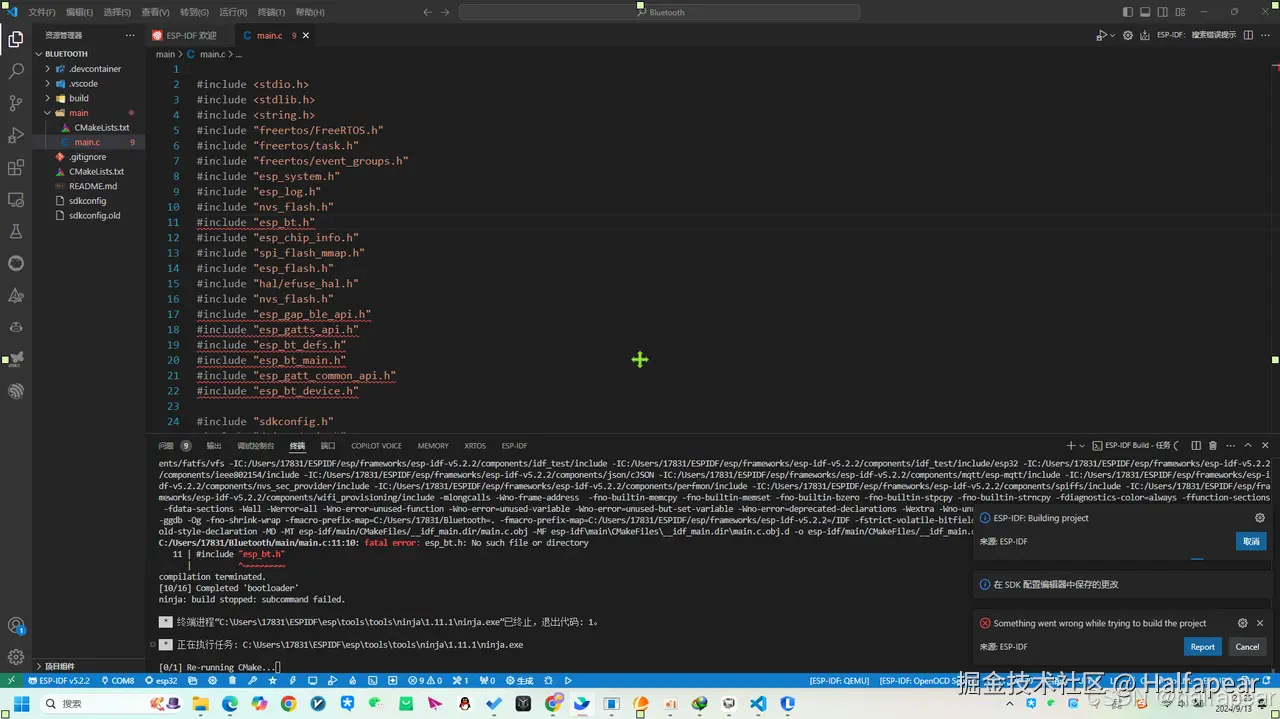Click the command center search box
The image size is (1280, 719).
pos(659,12)
